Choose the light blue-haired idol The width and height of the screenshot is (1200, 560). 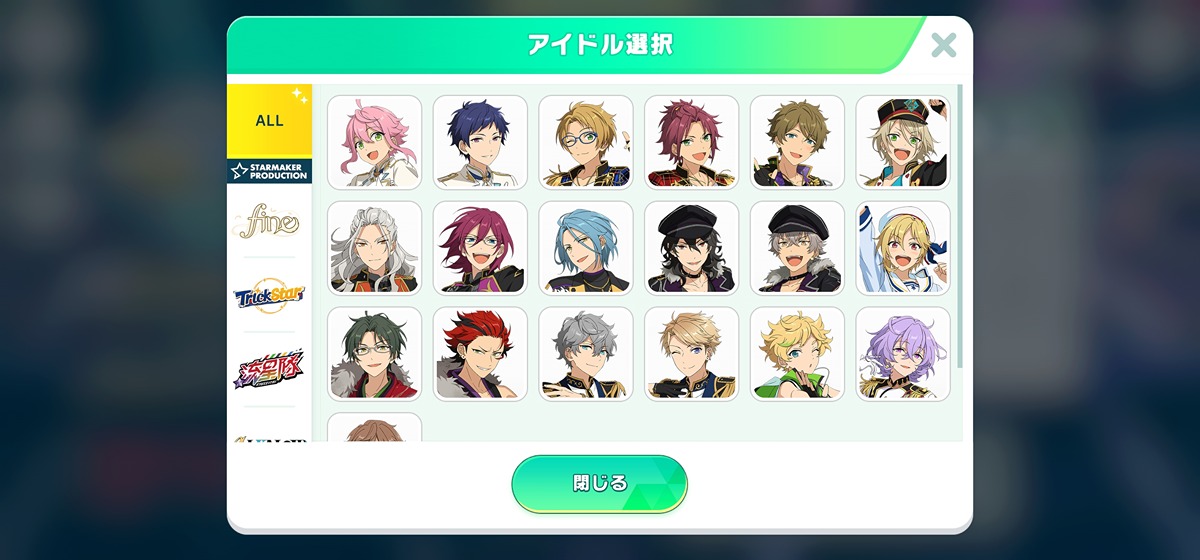point(586,248)
